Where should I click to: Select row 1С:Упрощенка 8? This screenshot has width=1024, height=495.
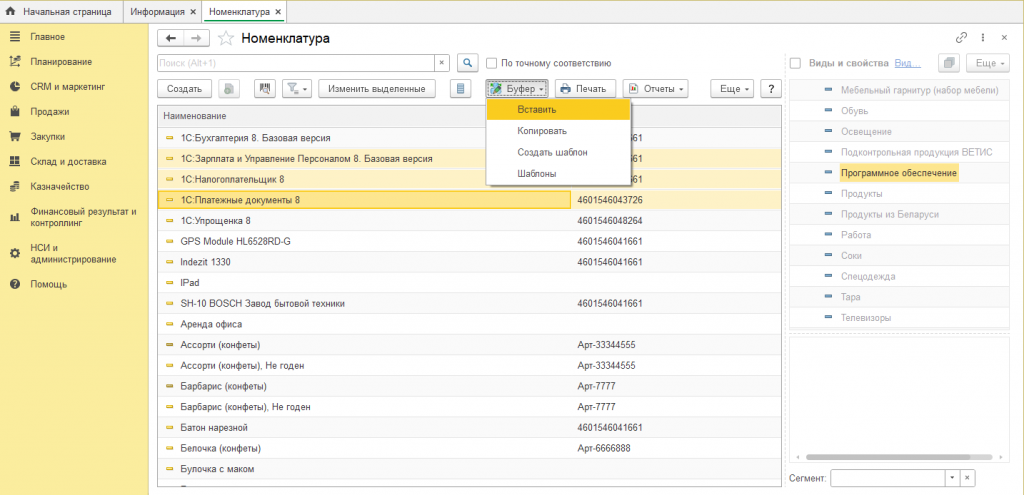click(x=469, y=221)
